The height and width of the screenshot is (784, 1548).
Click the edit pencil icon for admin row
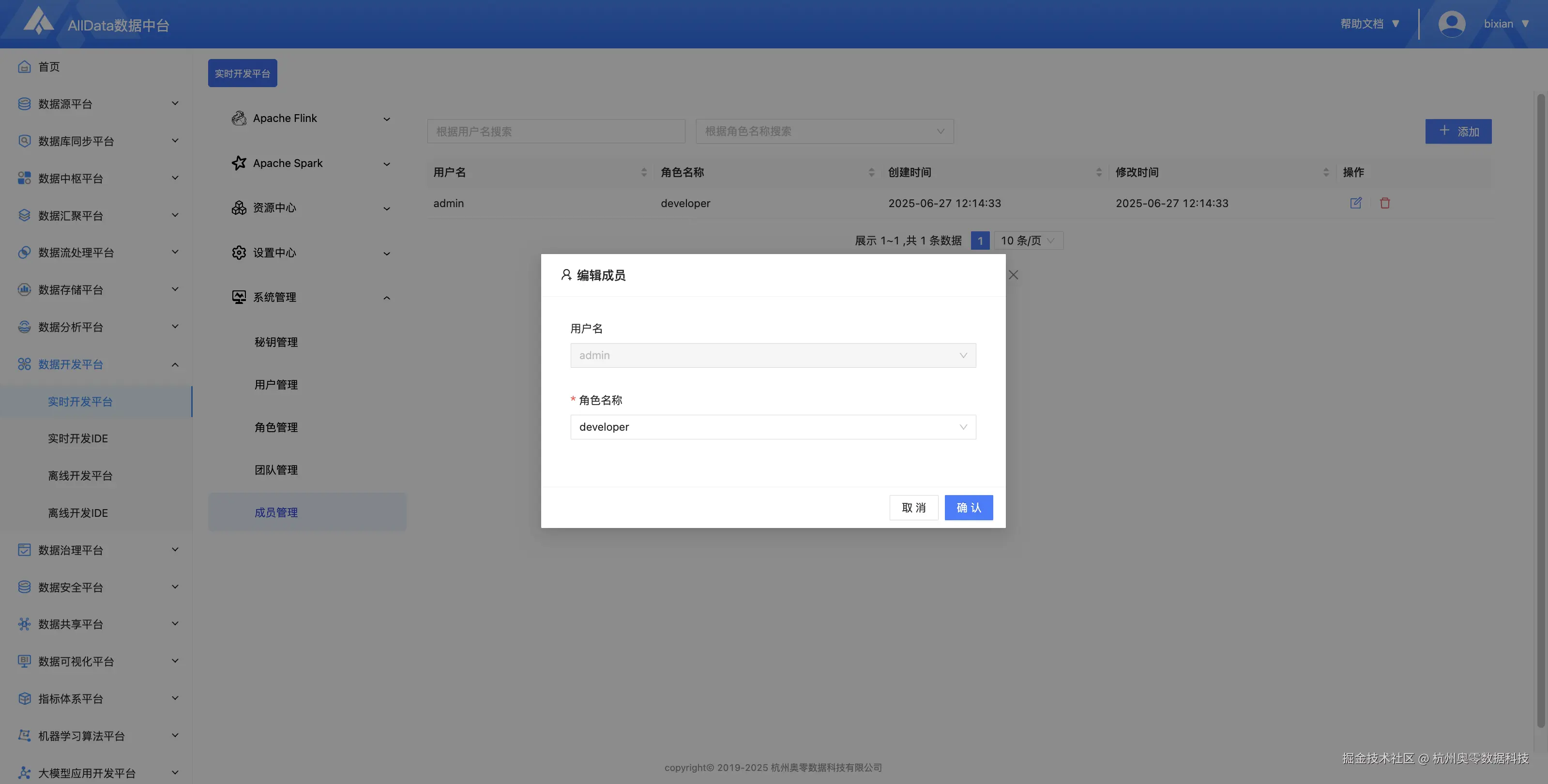coord(1356,203)
